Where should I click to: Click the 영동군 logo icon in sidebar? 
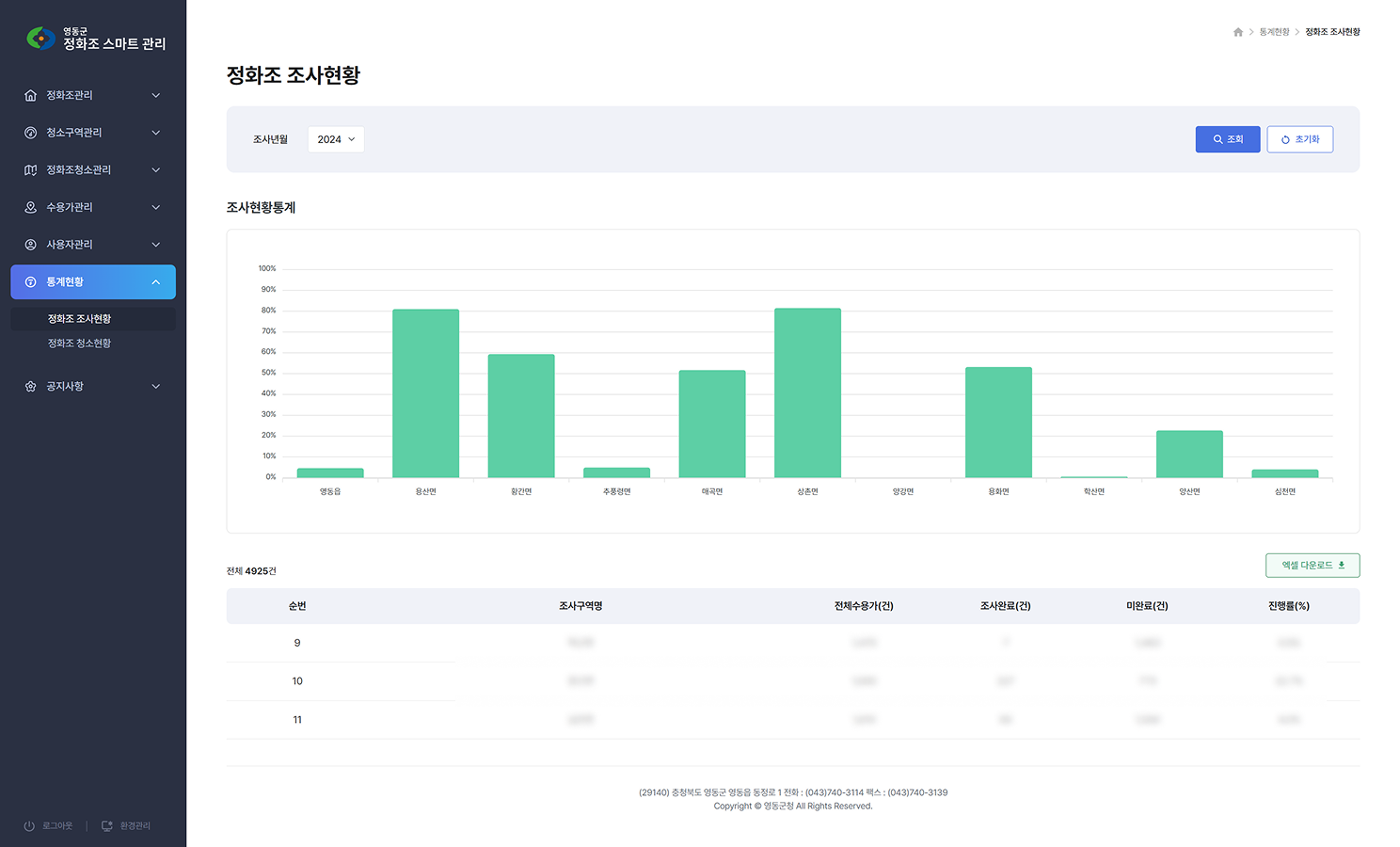pos(40,39)
